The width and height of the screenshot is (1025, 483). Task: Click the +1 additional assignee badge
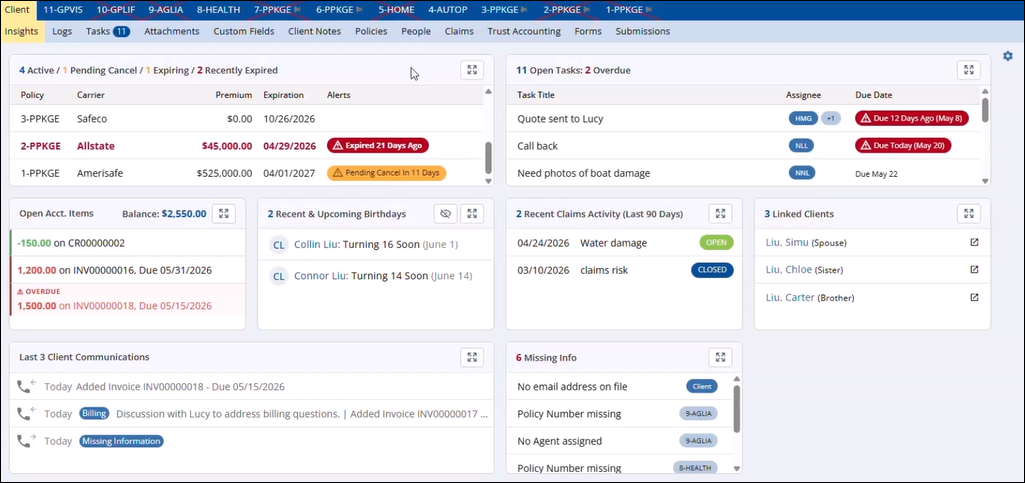(830, 118)
